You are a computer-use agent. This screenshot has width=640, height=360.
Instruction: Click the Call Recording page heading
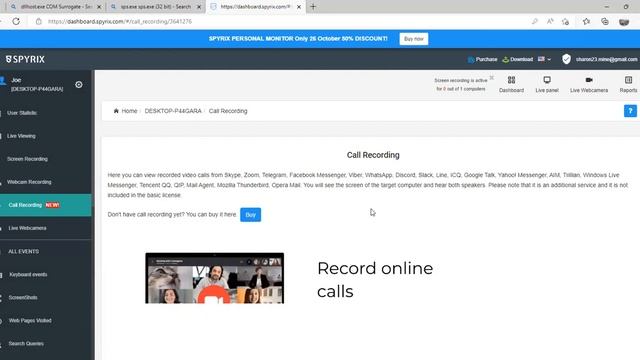point(373,155)
